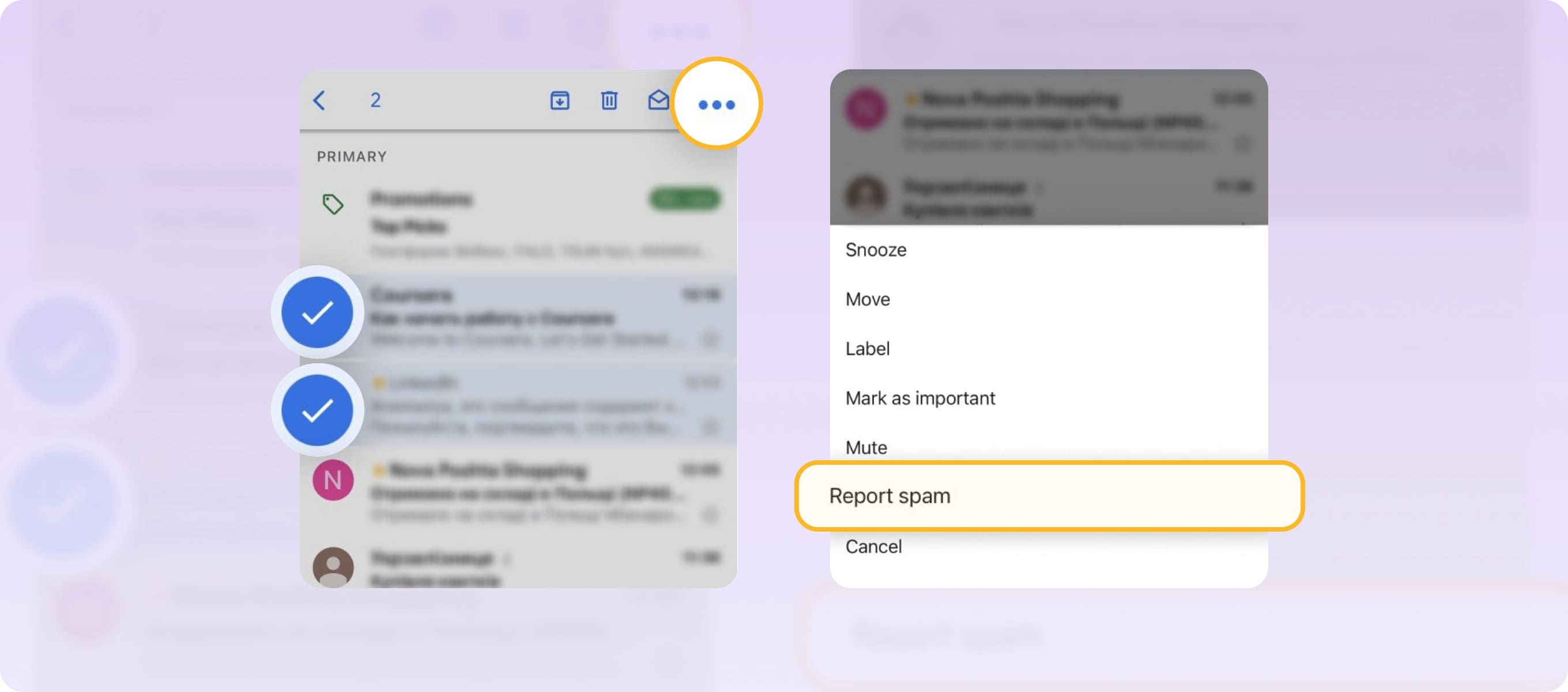Open the three-dot overflow menu
1568x692 pixels.
tap(717, 104)
